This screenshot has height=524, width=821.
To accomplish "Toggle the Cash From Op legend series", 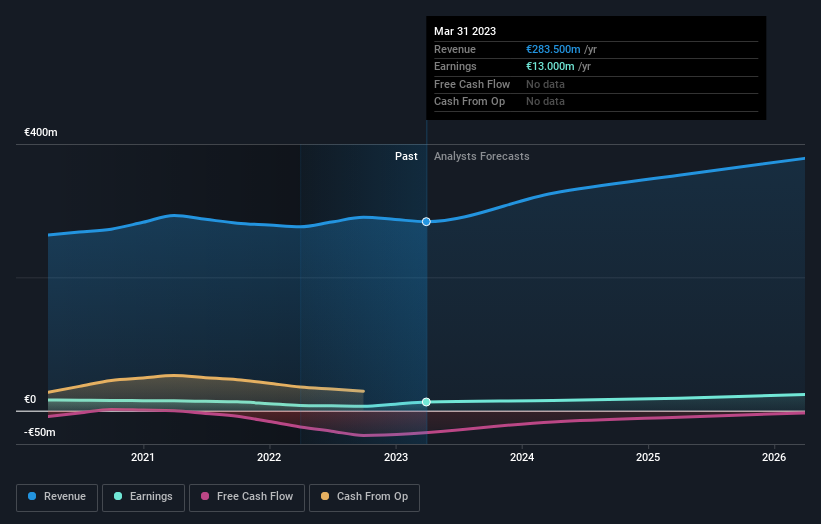I will point(364,497).
